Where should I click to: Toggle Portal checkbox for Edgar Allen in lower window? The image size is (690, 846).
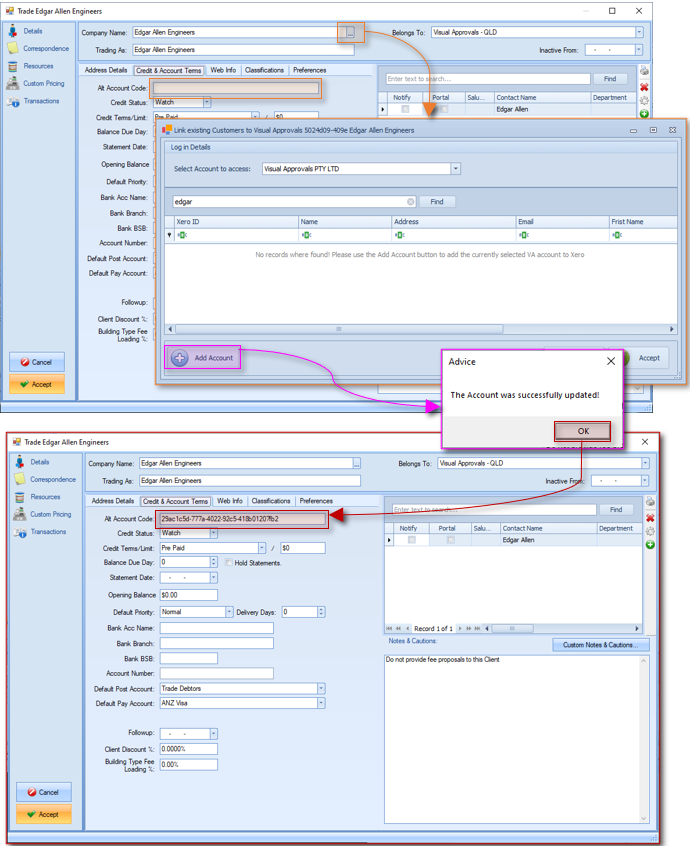450,540
